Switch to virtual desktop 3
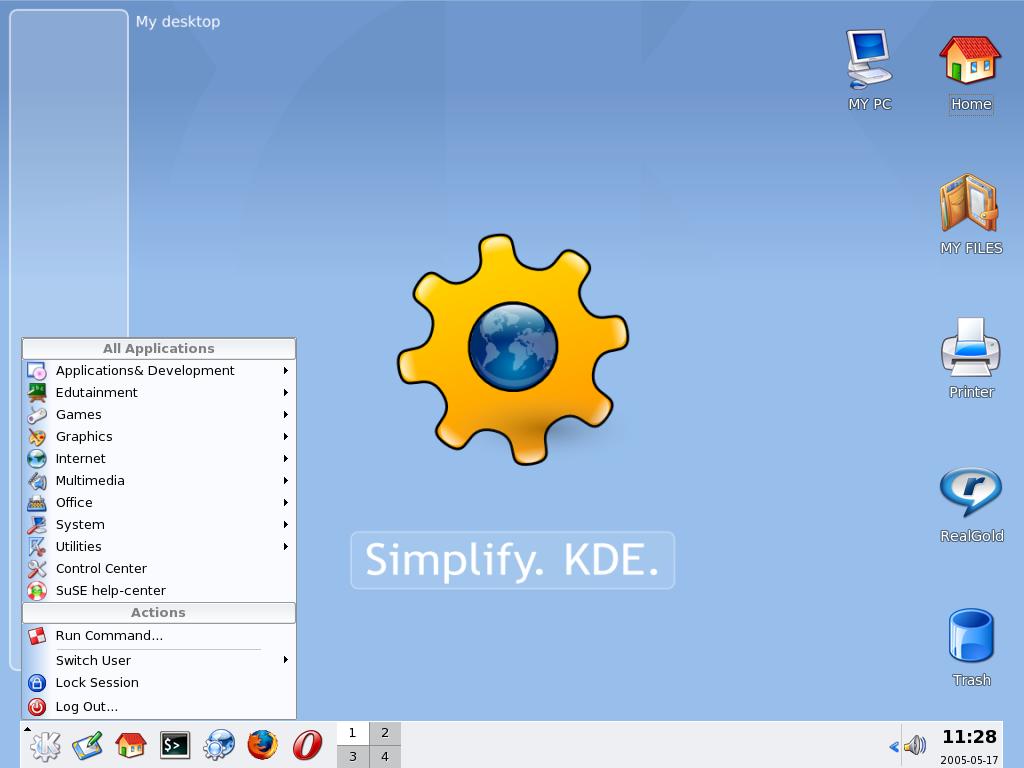 353,756
